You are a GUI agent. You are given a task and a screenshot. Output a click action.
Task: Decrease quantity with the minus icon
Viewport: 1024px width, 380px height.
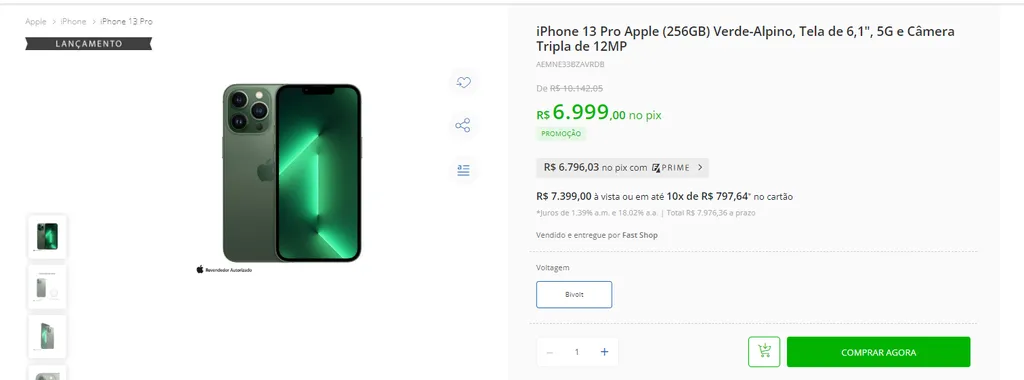[550, 353]
